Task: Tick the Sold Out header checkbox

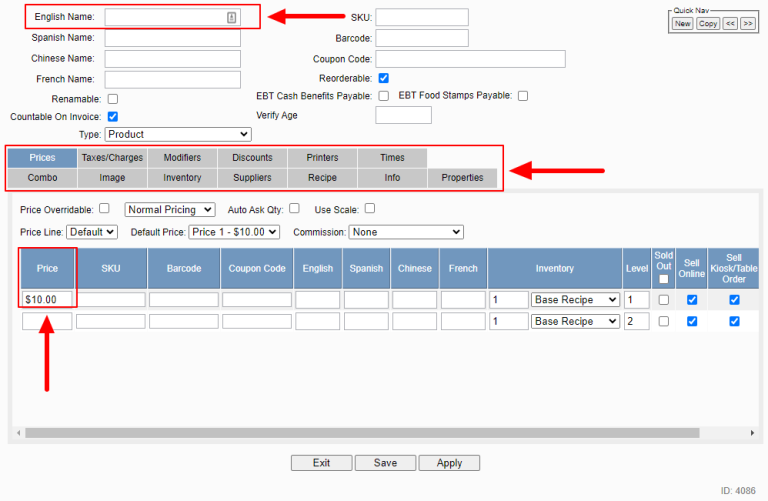Action: click(663, 279)
